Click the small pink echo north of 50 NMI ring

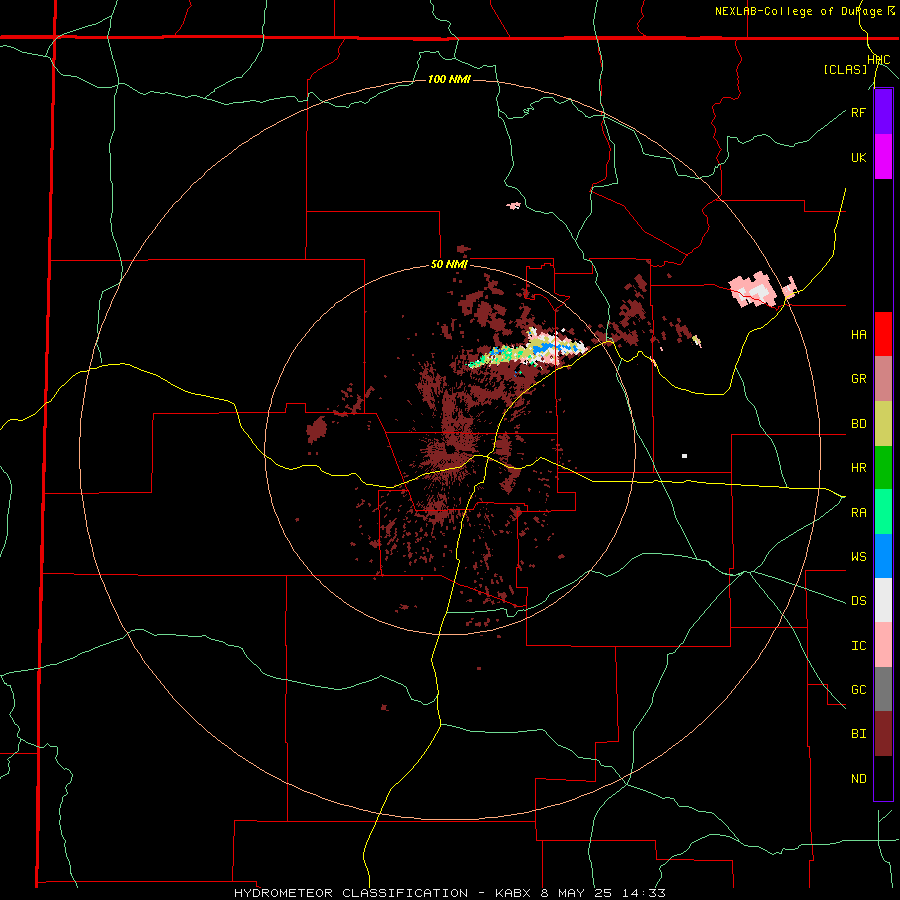click(x=514, y=205)
